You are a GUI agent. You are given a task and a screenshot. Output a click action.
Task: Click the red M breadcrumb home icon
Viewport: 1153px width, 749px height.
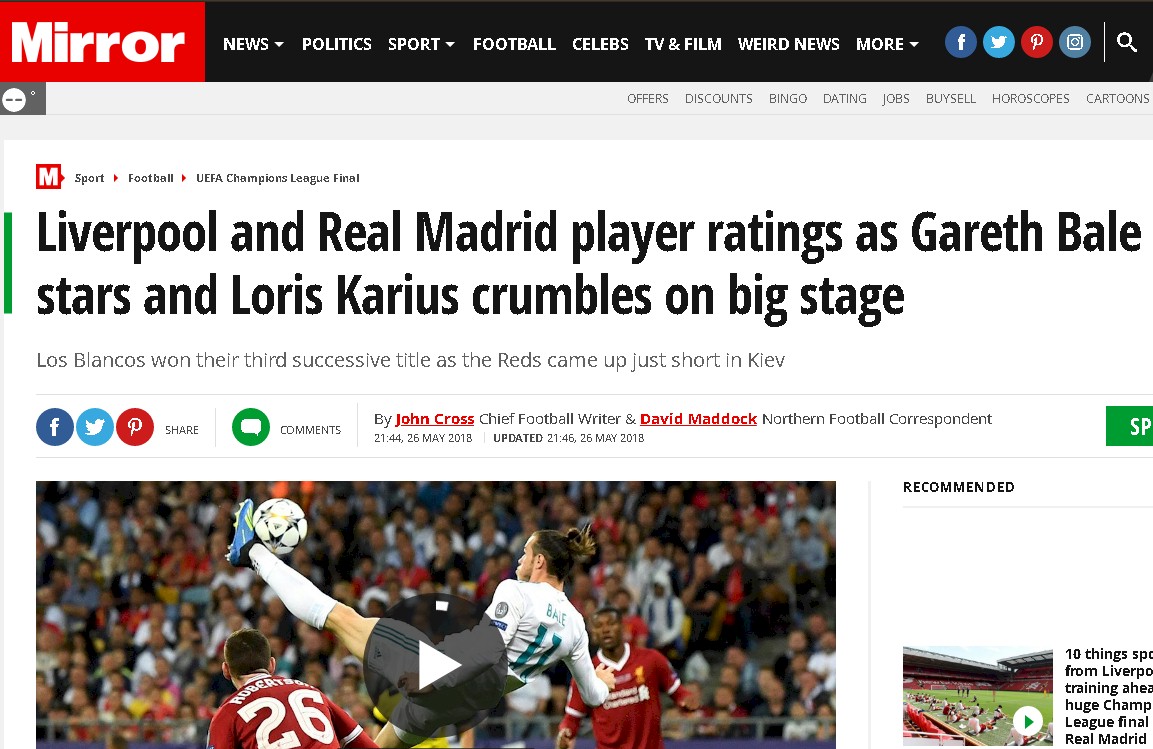(x=50, y=177)
